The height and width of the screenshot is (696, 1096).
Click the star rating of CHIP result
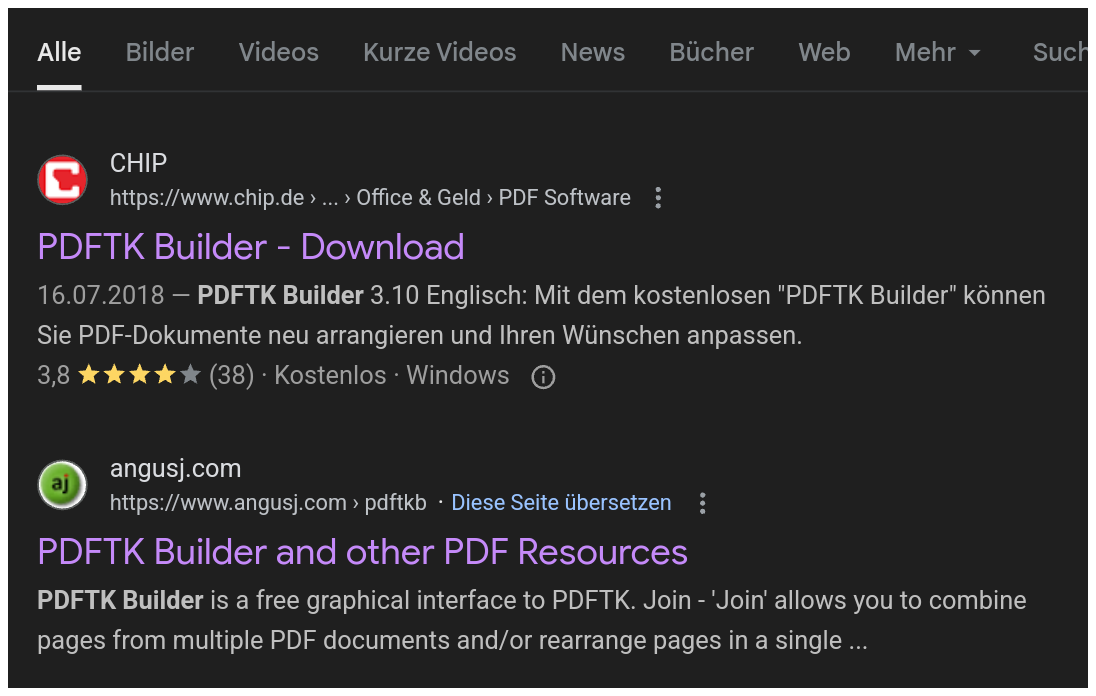139,375
